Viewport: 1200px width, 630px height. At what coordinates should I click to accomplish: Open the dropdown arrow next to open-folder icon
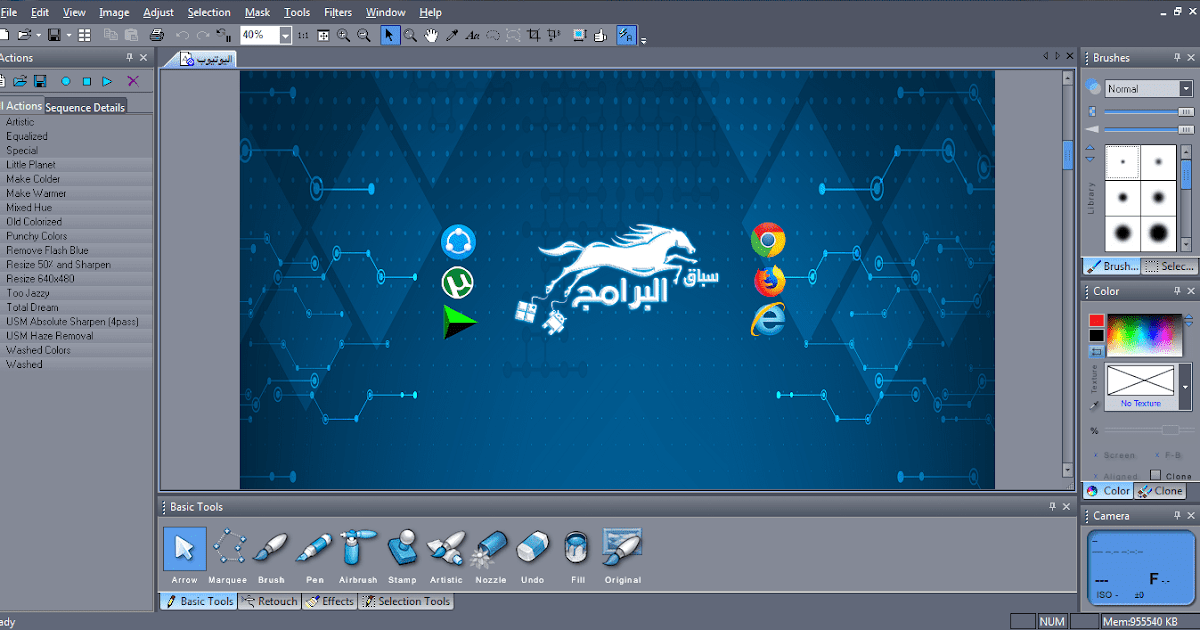[38, 35]
